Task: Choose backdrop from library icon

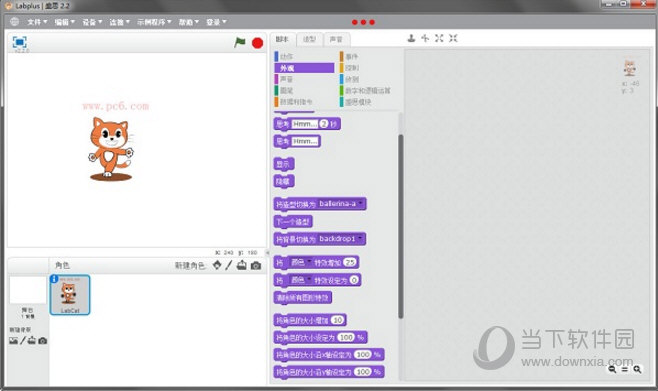Action: (x=13, y=341)
